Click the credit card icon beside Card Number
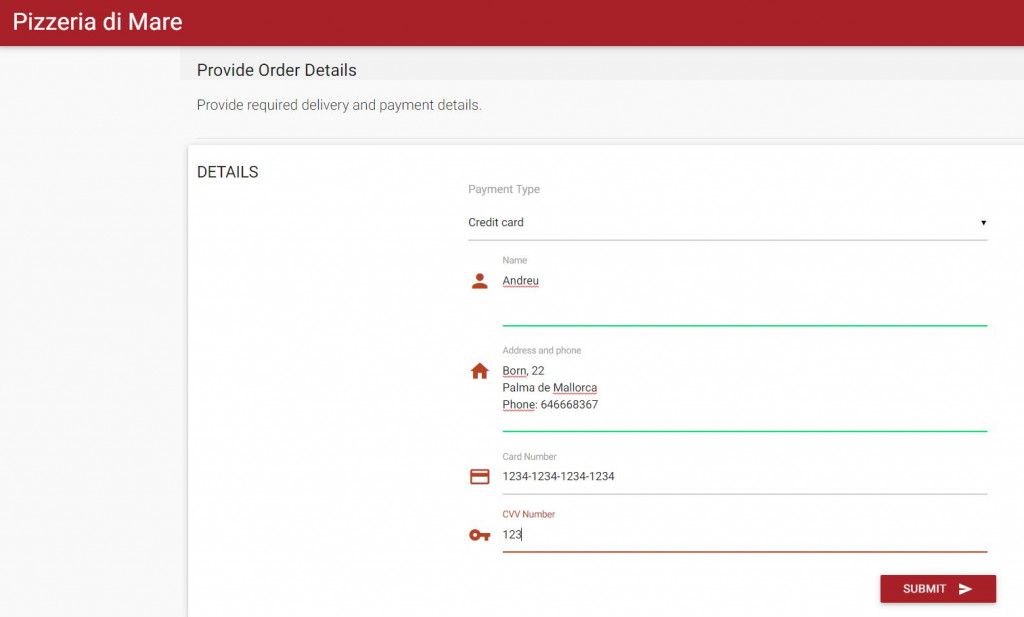 [x=480, y=477]
